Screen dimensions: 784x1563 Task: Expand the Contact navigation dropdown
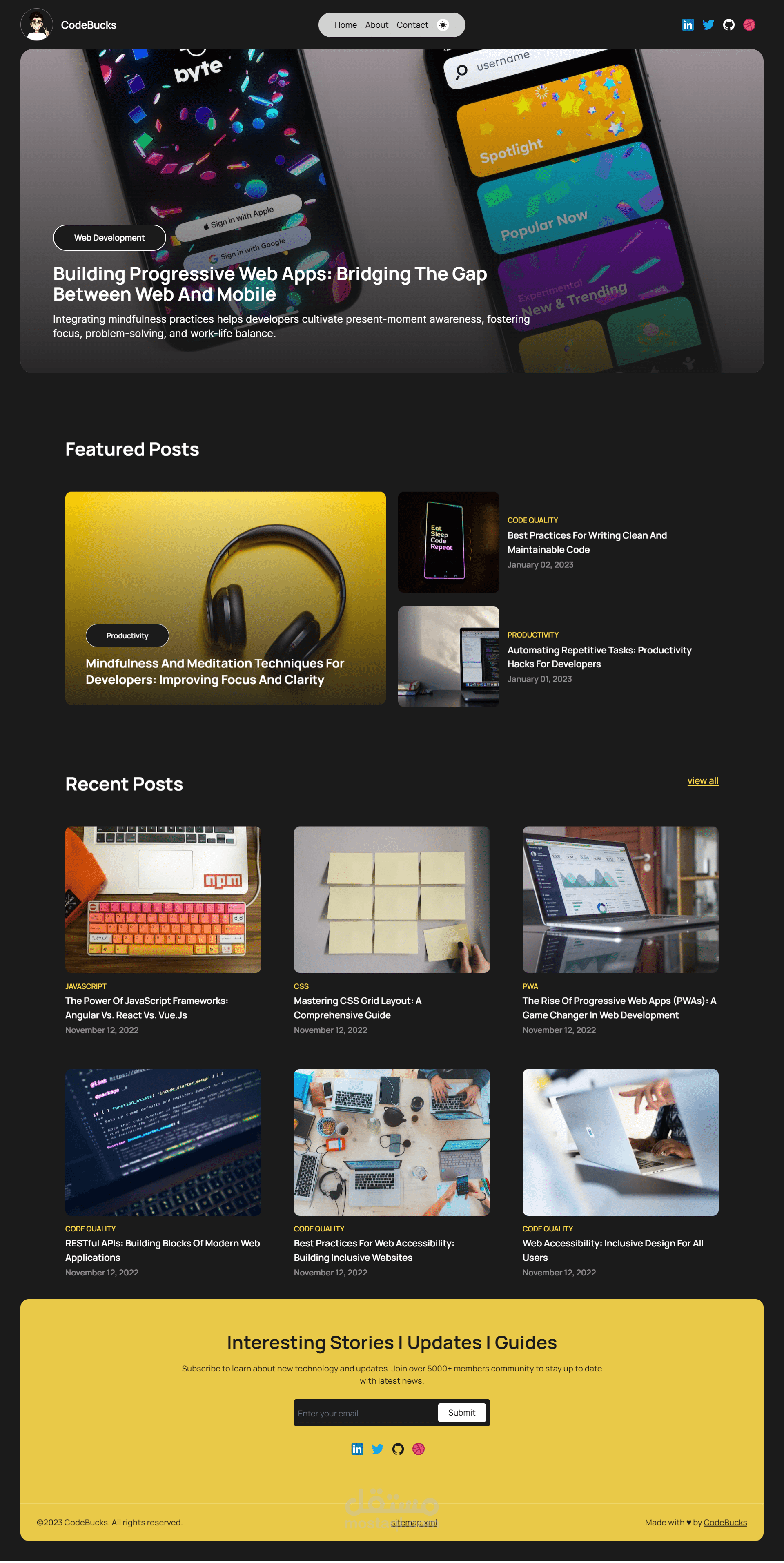pyautogui.click(x=412, y=24)
